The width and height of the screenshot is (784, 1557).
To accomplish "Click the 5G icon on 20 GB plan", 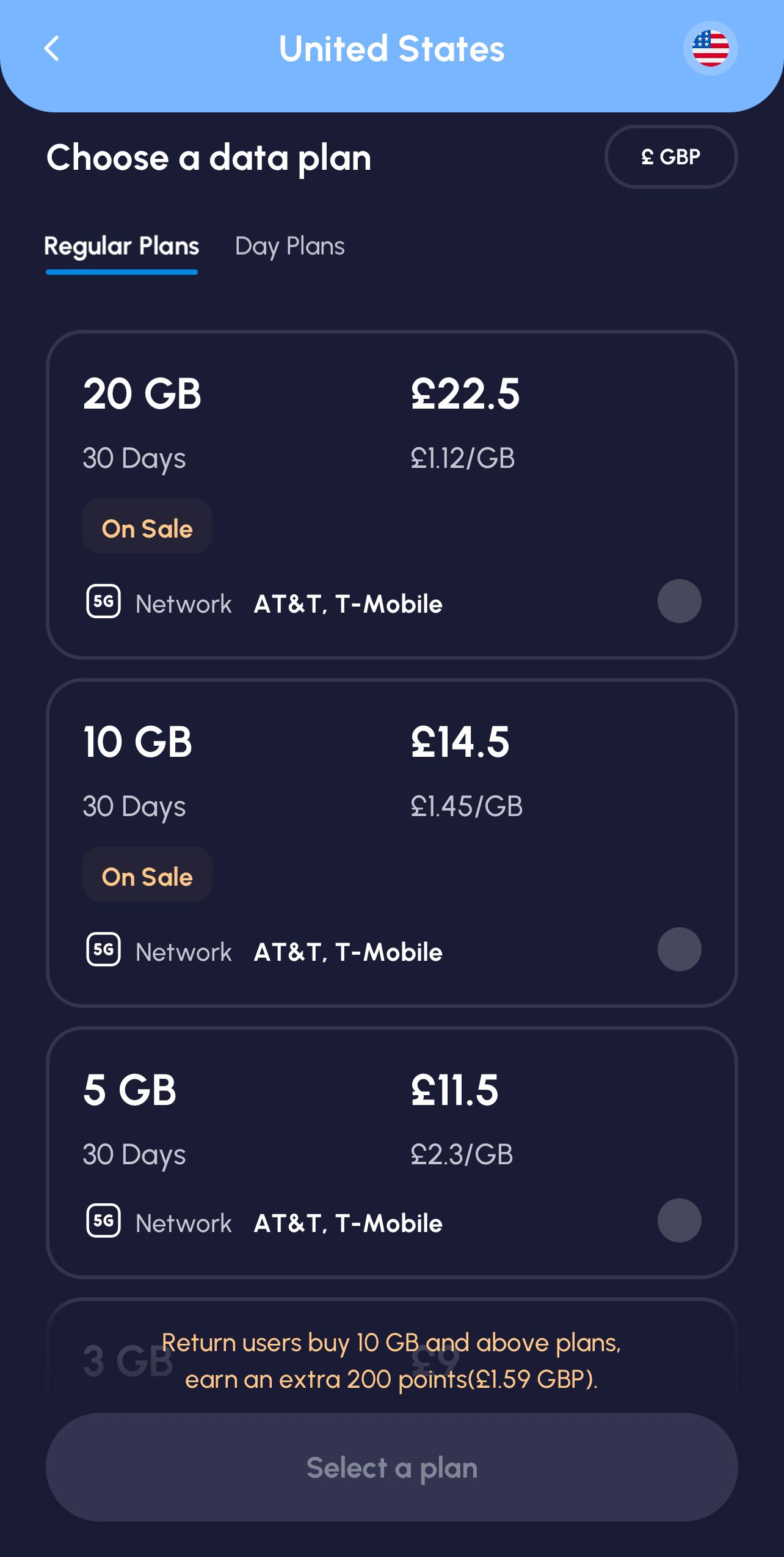I will pyautogui.click(x=104, y=602).
